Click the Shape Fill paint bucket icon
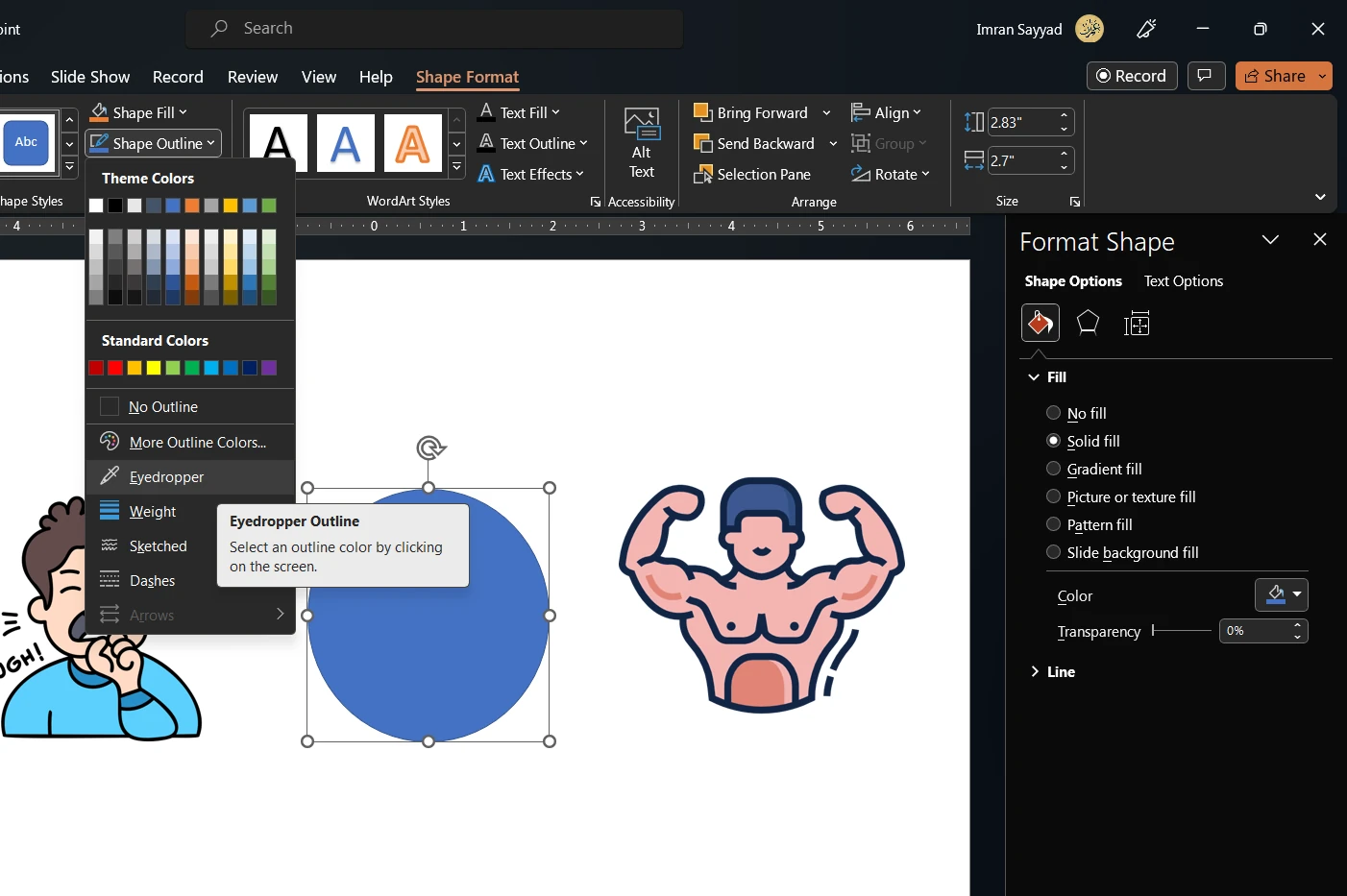The height and width of the screenshot is (896, 1347). point(99,112)
